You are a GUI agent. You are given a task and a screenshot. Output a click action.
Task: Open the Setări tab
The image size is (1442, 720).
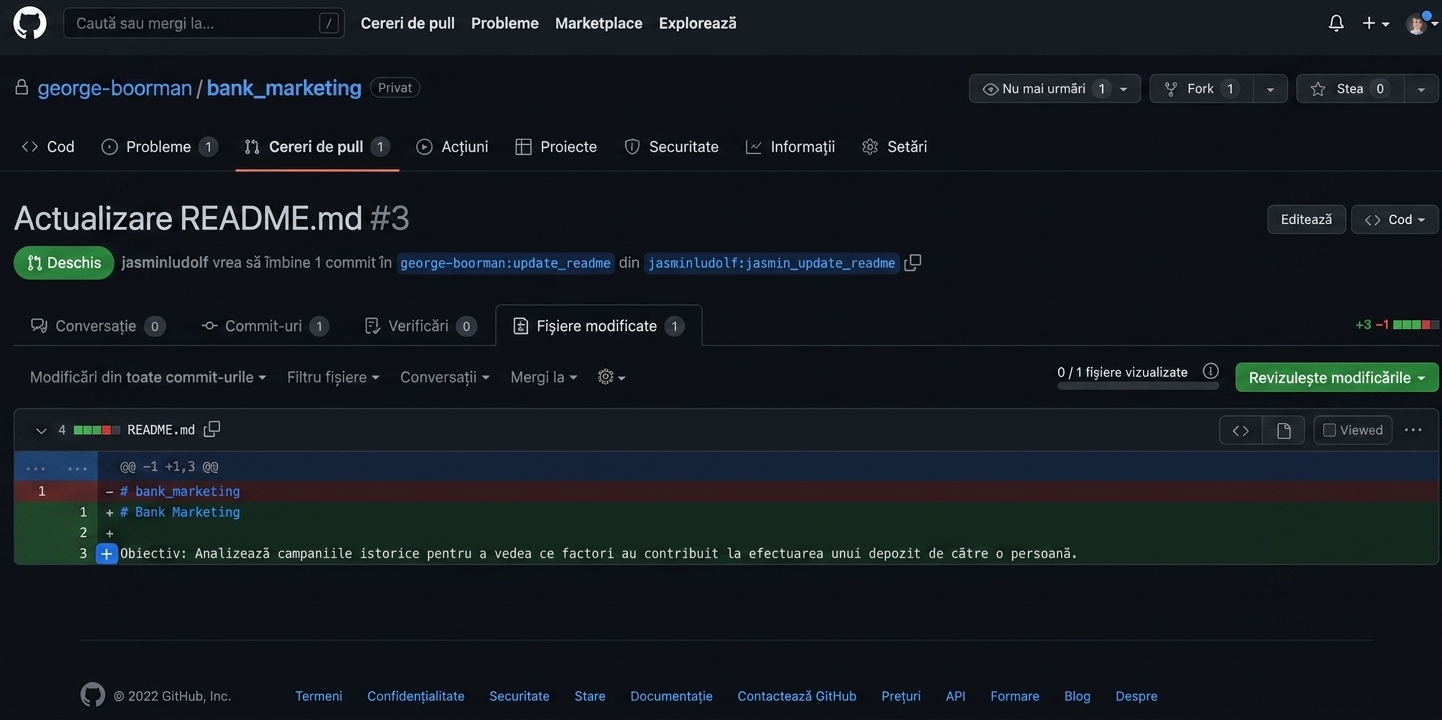pyautogui.click(x=895, y=147)
